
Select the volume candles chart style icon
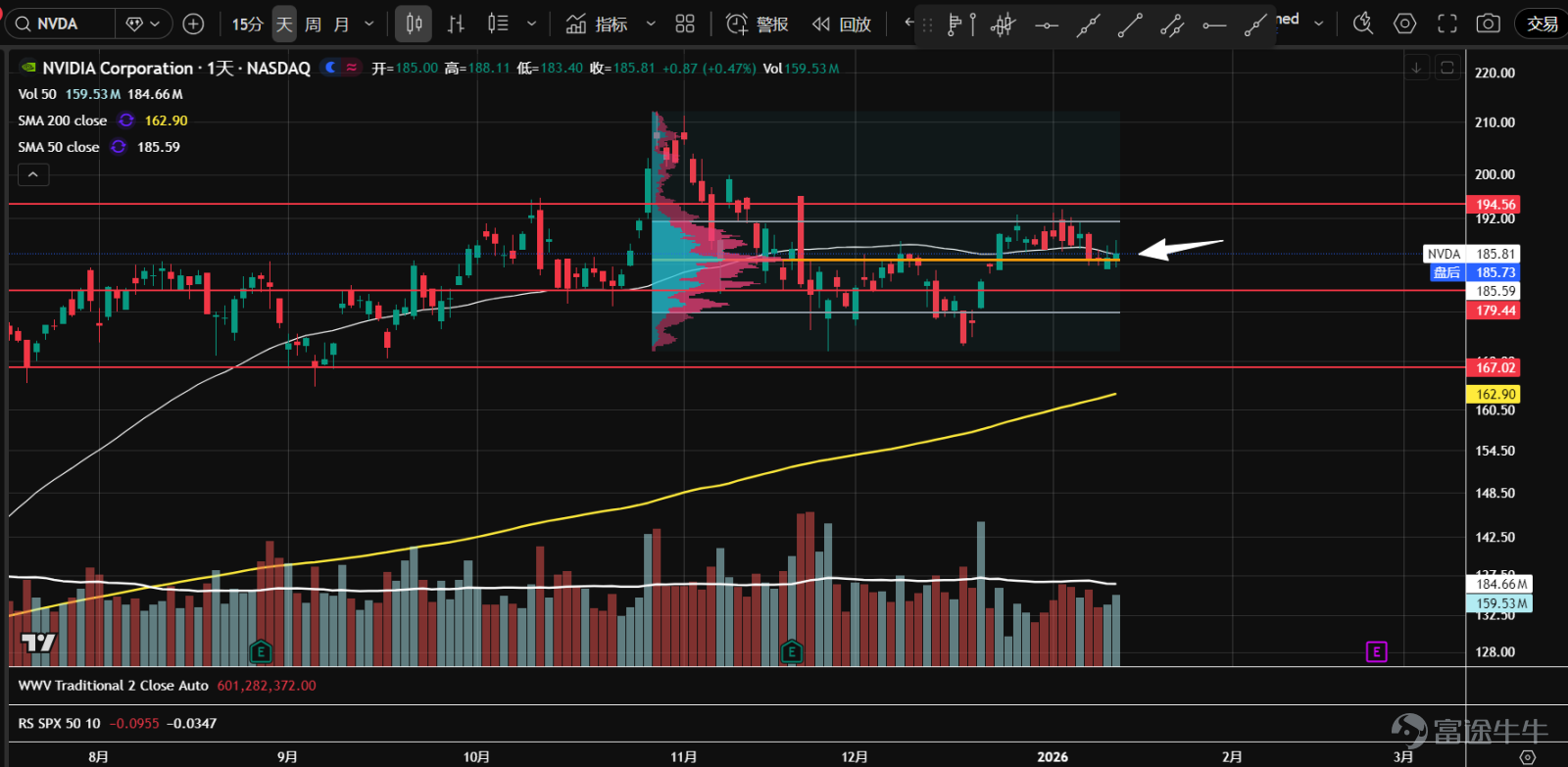pyautogui.click(x=498, y=24)
